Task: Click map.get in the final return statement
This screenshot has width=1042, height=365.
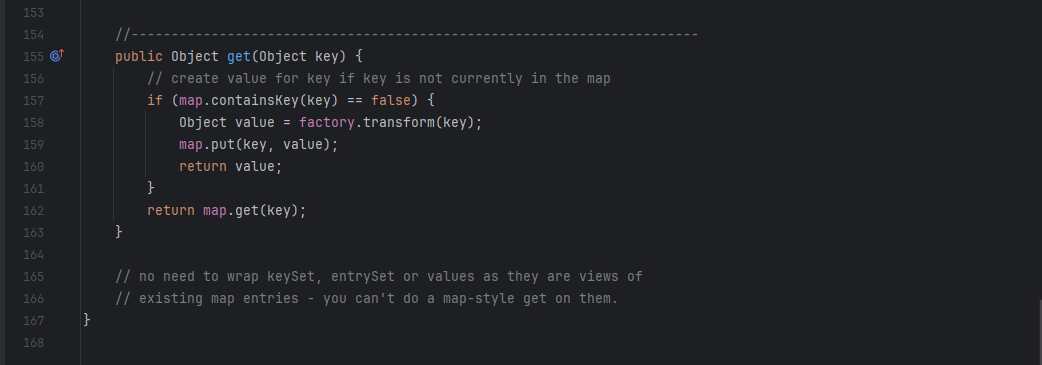Action: point(231,210)
